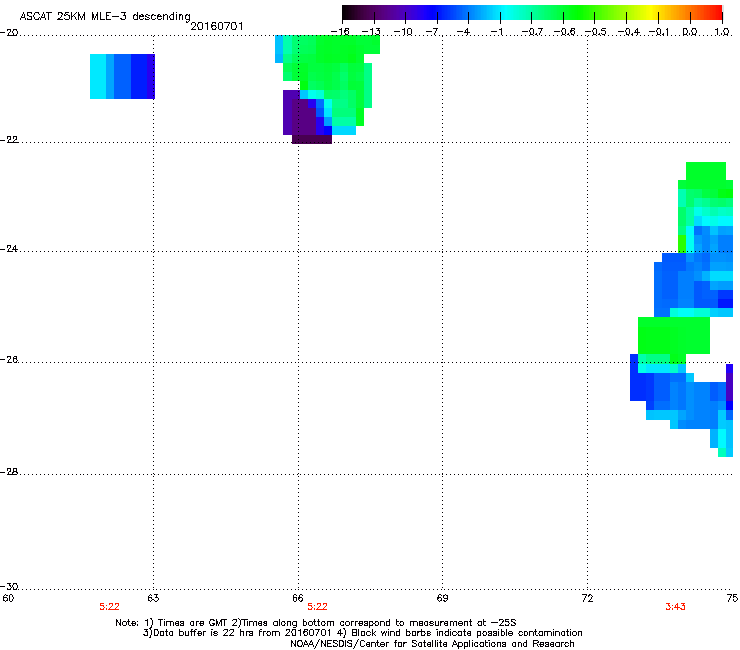Click the 66 longitude axis label
The image size is (740, 650).
(298, 598)
